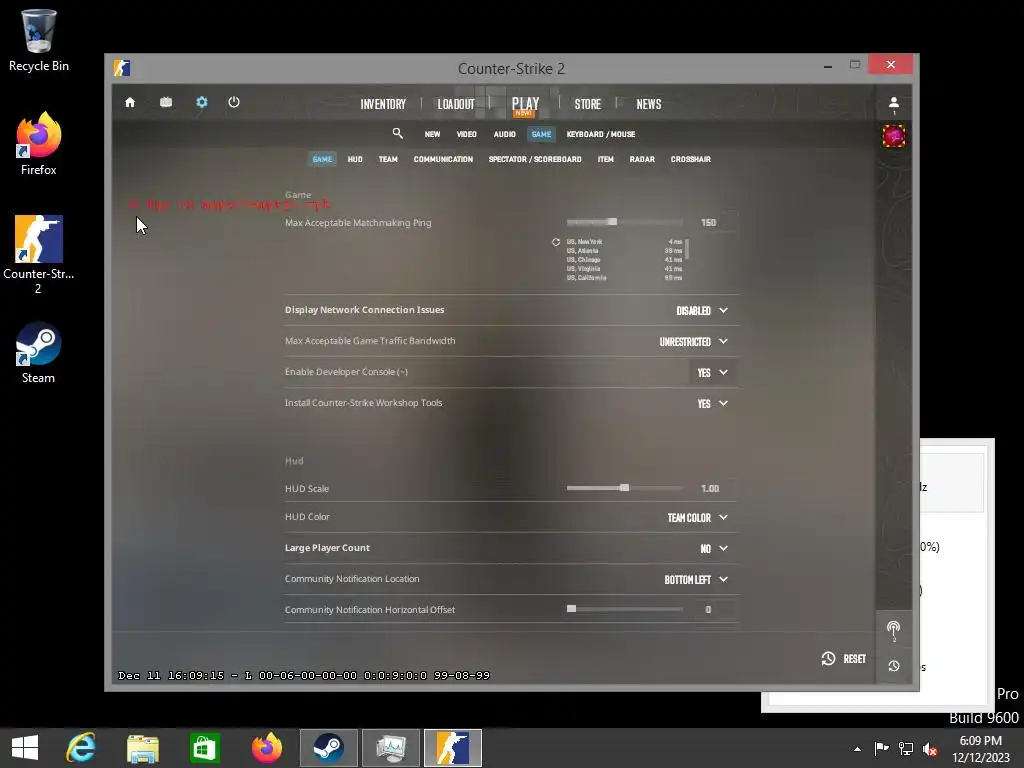The width and height of the screenshot is (1024, 768).
Task: Jump to the Communication sub-tab
Action: click(443, 159)
